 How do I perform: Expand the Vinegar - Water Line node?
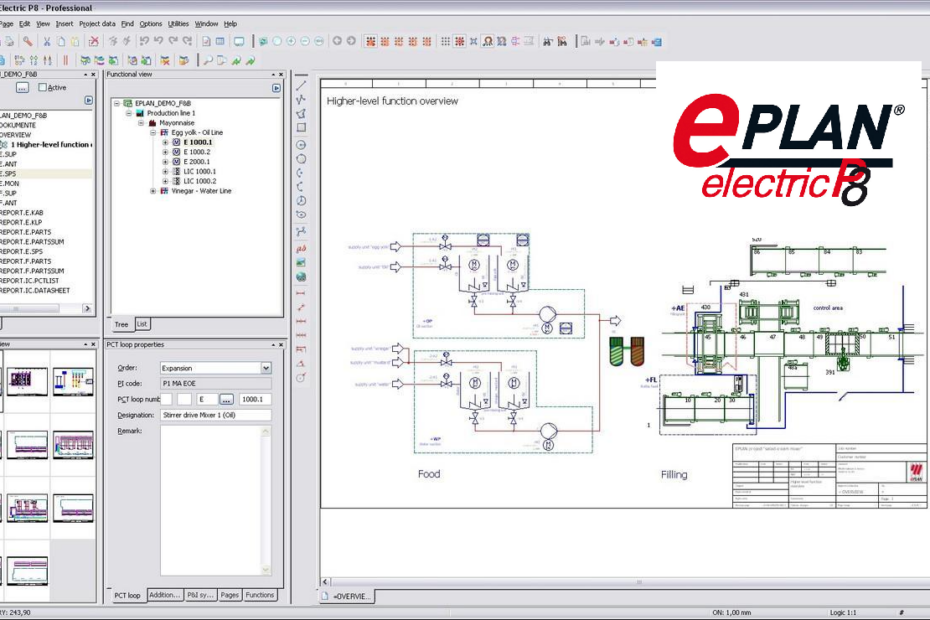coord(153,191)
